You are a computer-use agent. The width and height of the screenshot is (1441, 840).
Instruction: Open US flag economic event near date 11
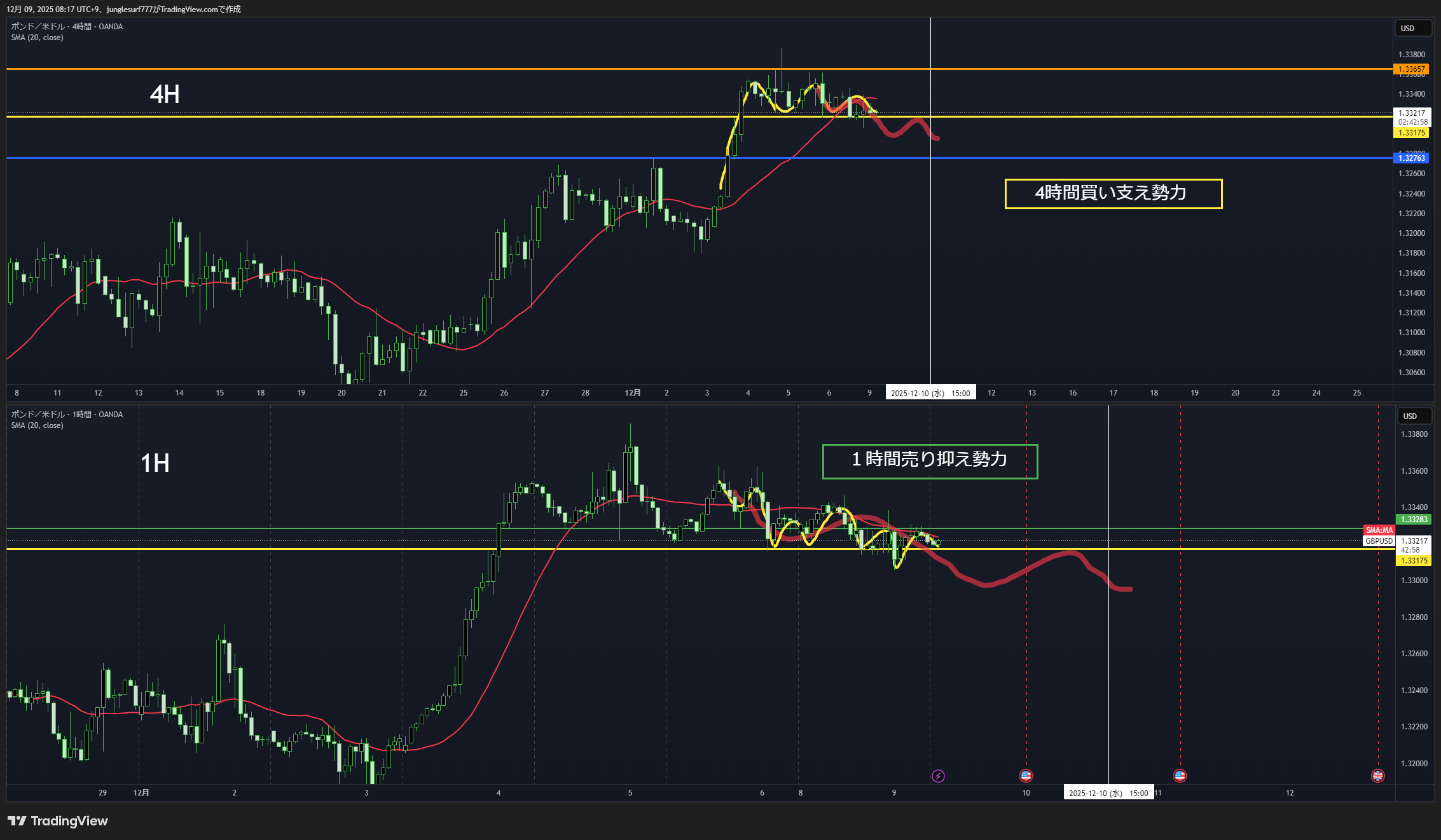1180,776
